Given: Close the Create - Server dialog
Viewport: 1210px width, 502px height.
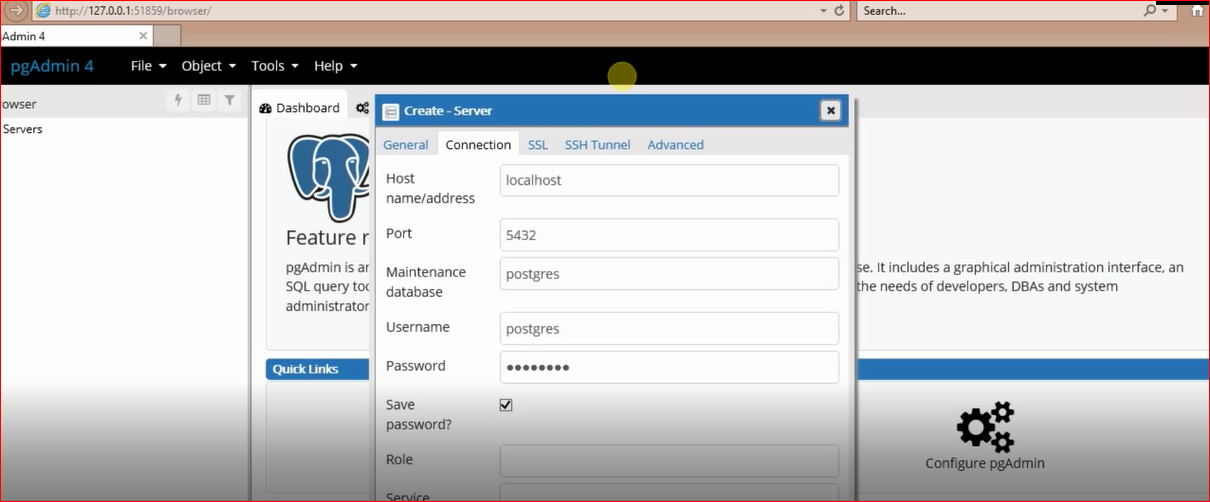Looking at the screenshot, I should (830, 110).
